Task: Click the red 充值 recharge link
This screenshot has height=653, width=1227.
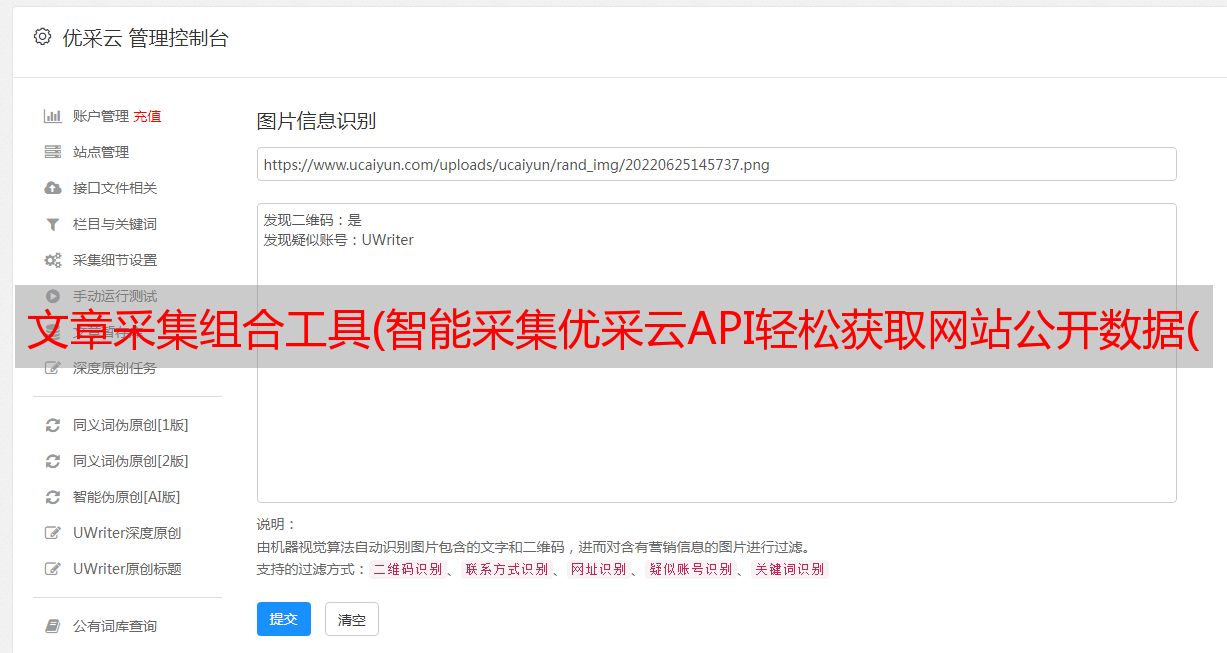Action: coord(147,116)
